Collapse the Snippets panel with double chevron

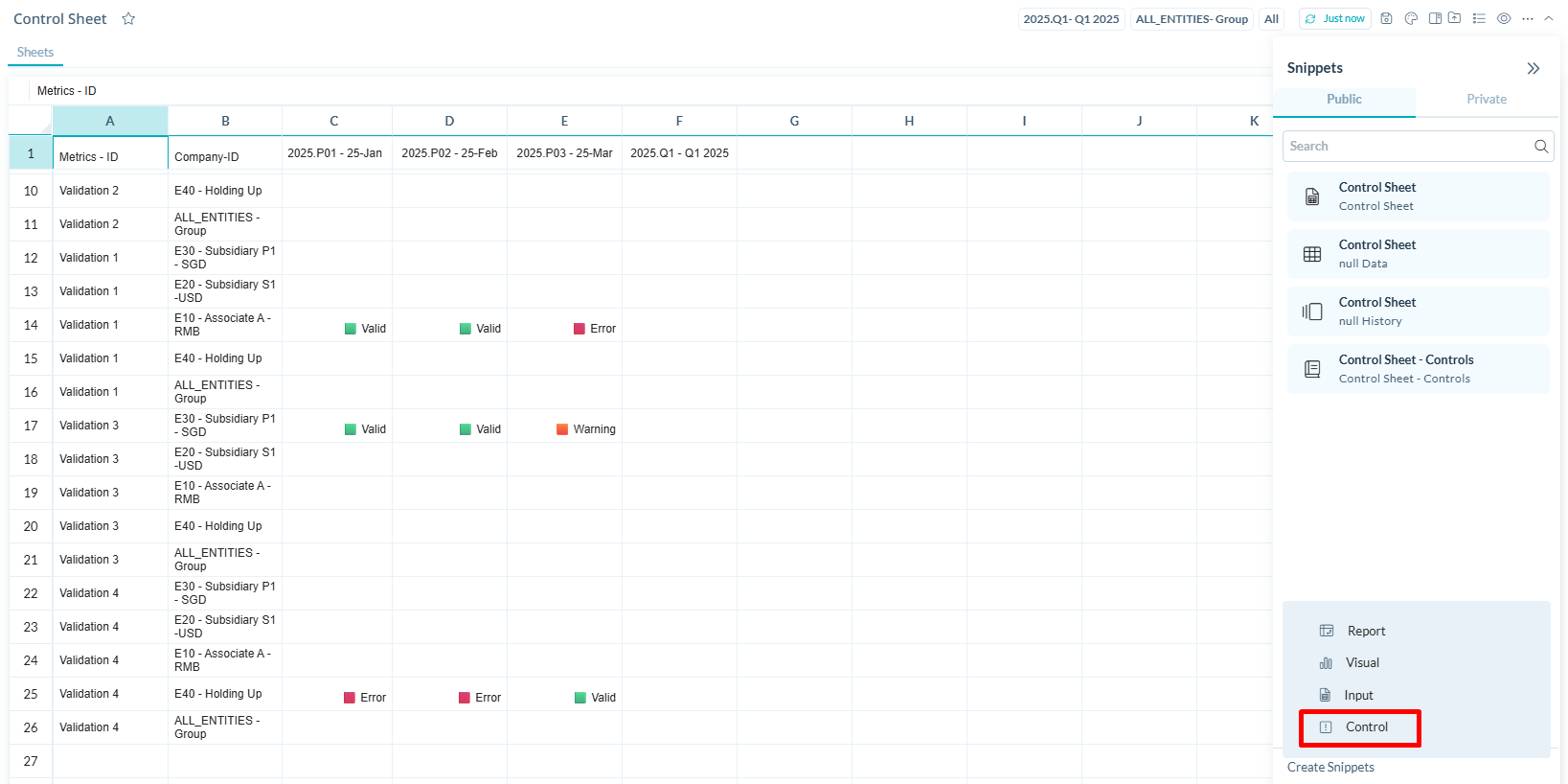pos(1534,68)
